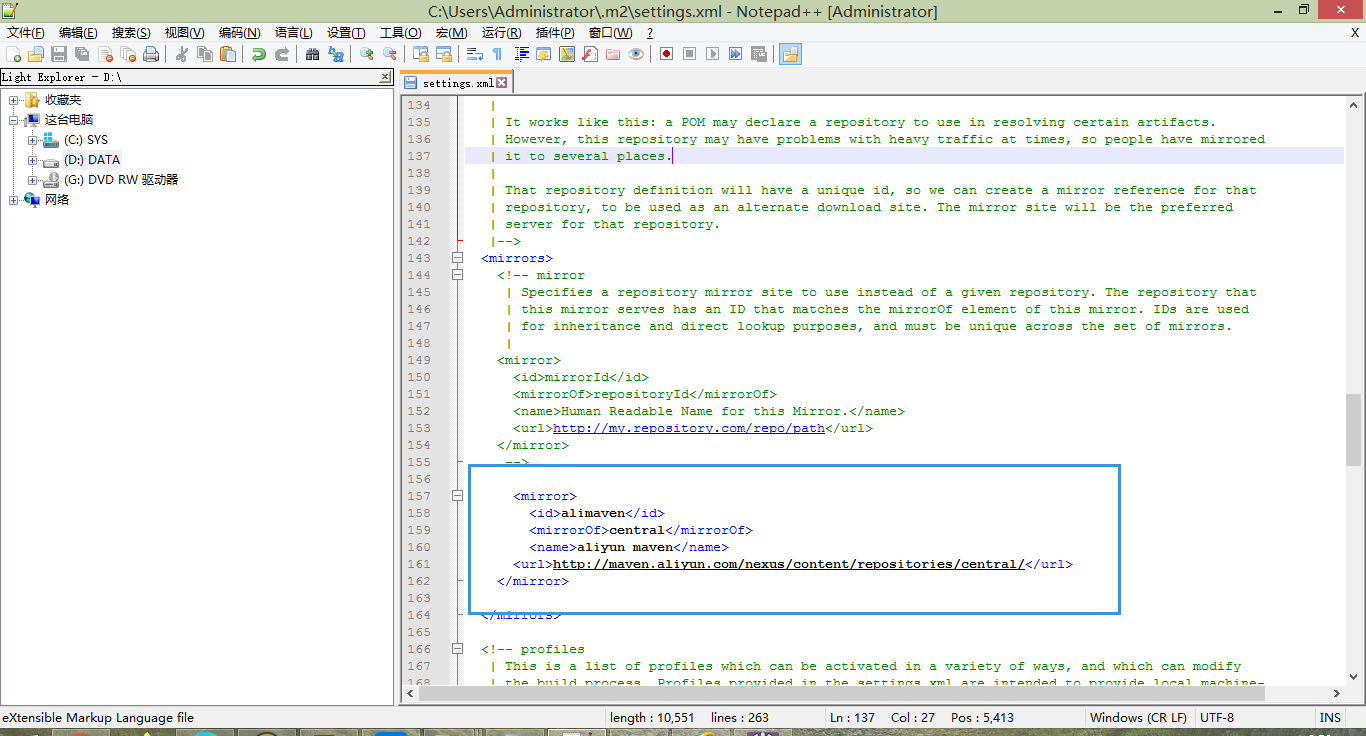Toggle the indent guide toolbar icon

(521, 54)
